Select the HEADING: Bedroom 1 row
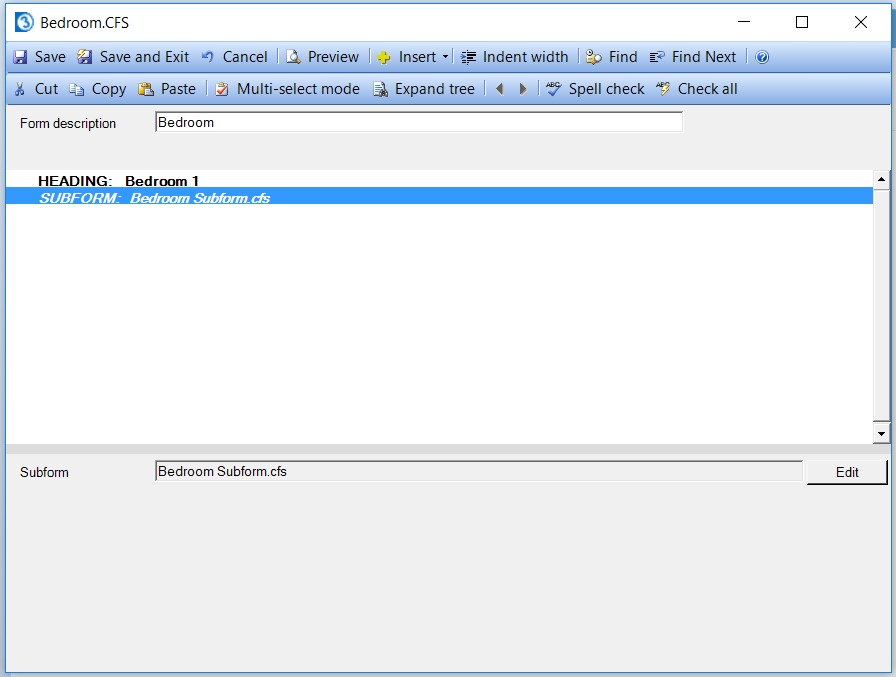The height and width of the screenshot is (677, 896). point(439,181)
